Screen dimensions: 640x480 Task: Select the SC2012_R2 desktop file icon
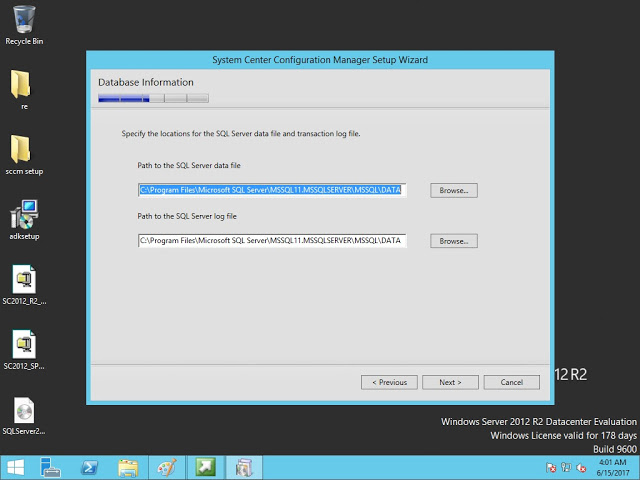pos(24,280)
